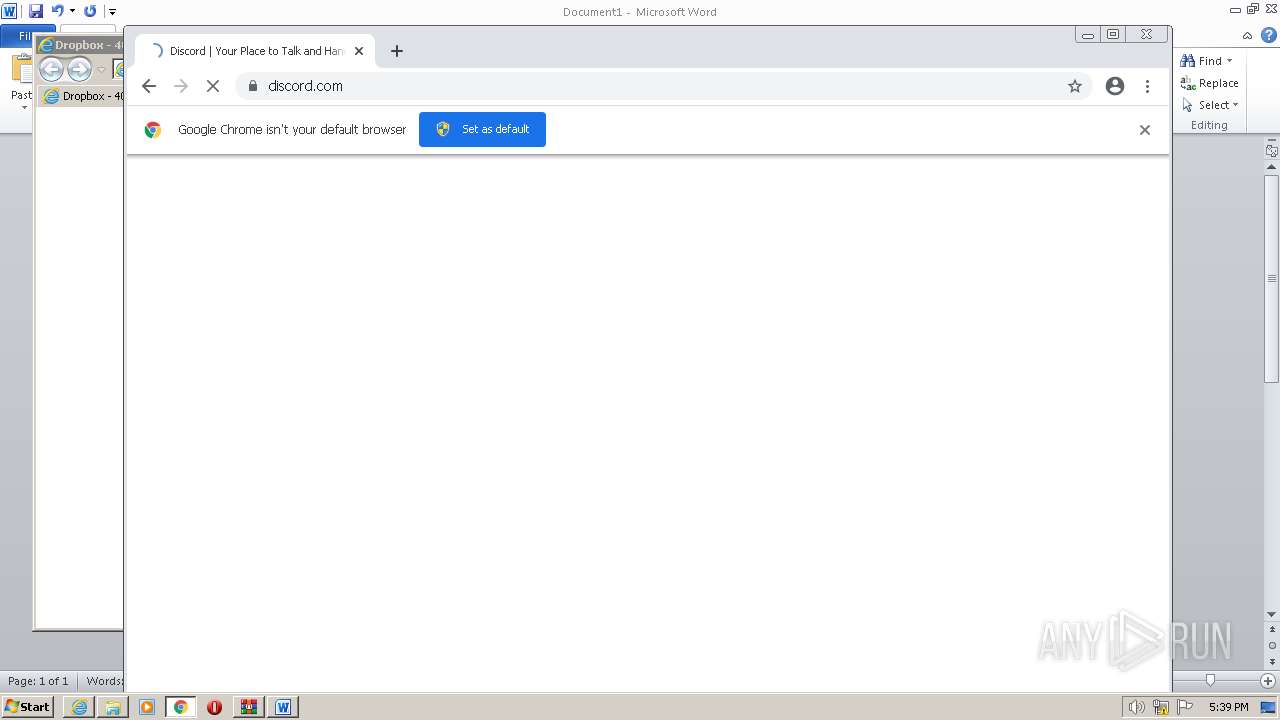Open the Select dropdown in Word

1211,105
